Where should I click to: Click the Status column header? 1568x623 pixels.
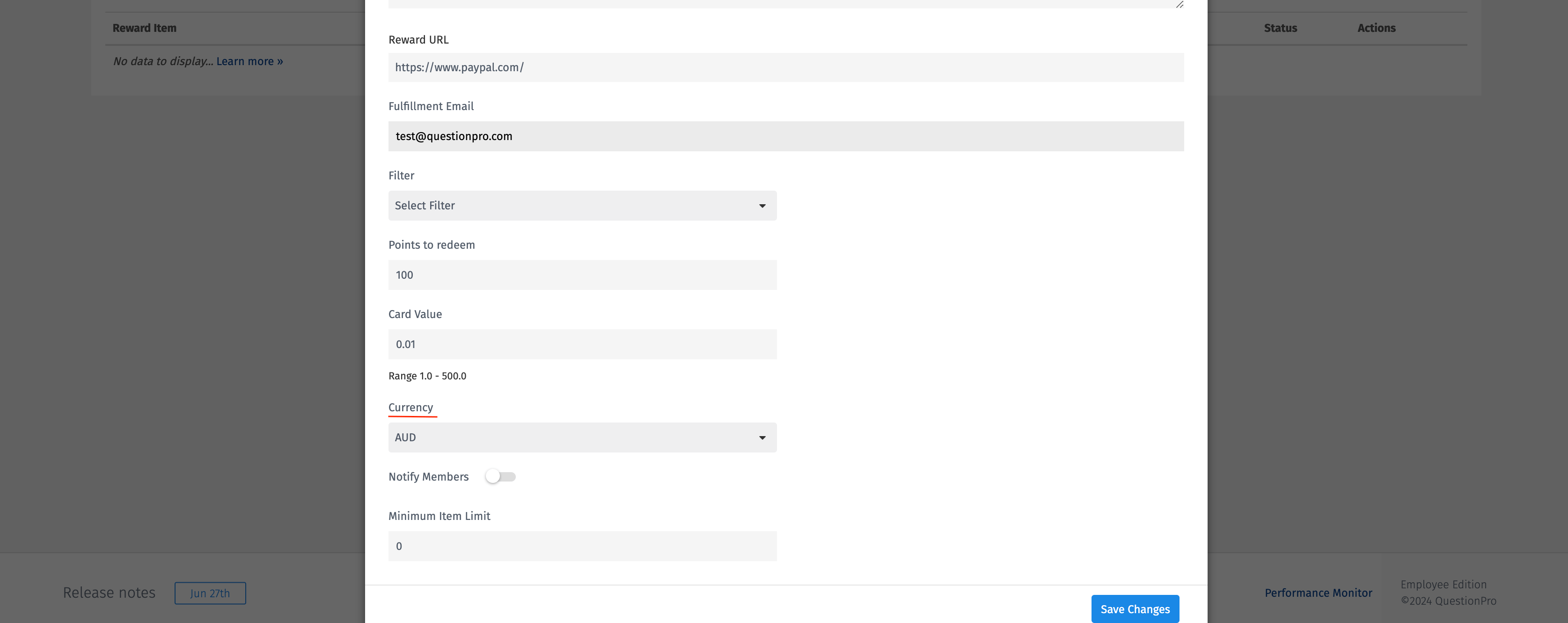tap(1280, 28)
